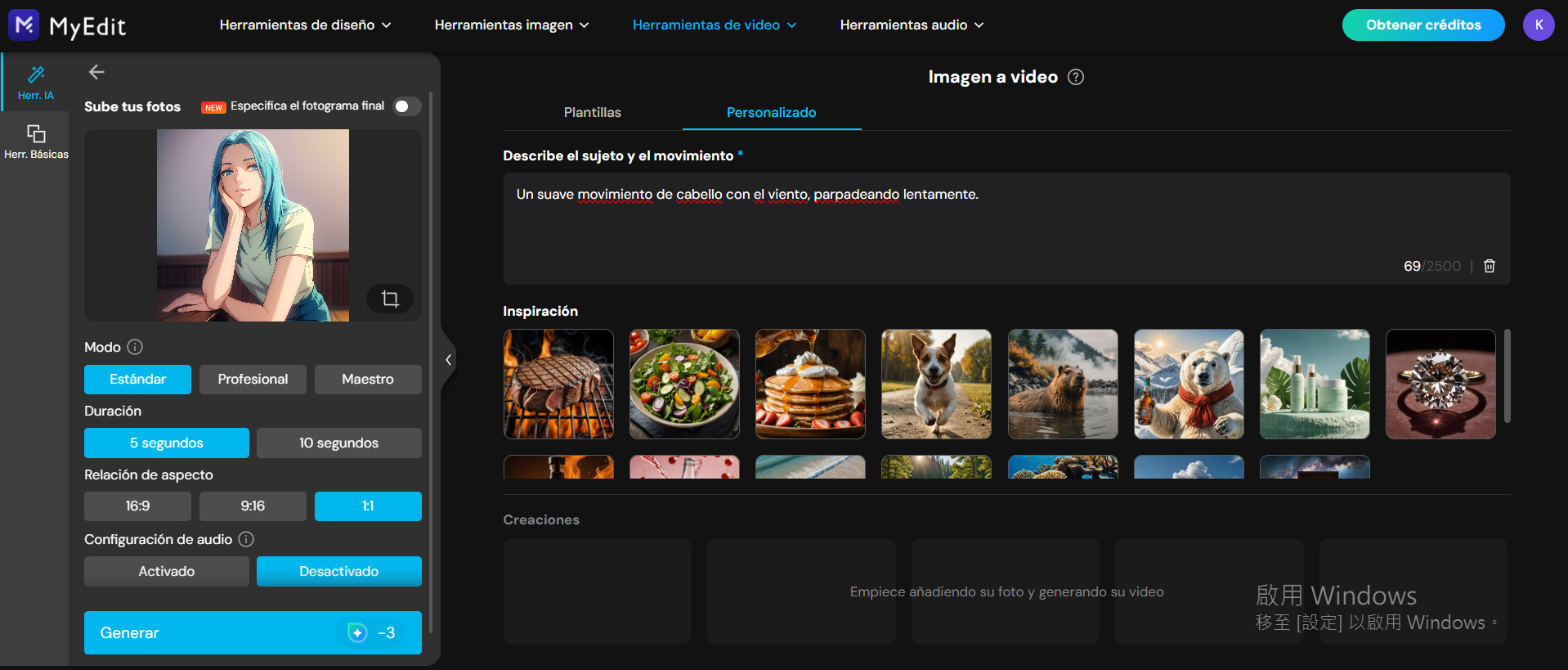Set audio to Desactivado

coord(339,571)
